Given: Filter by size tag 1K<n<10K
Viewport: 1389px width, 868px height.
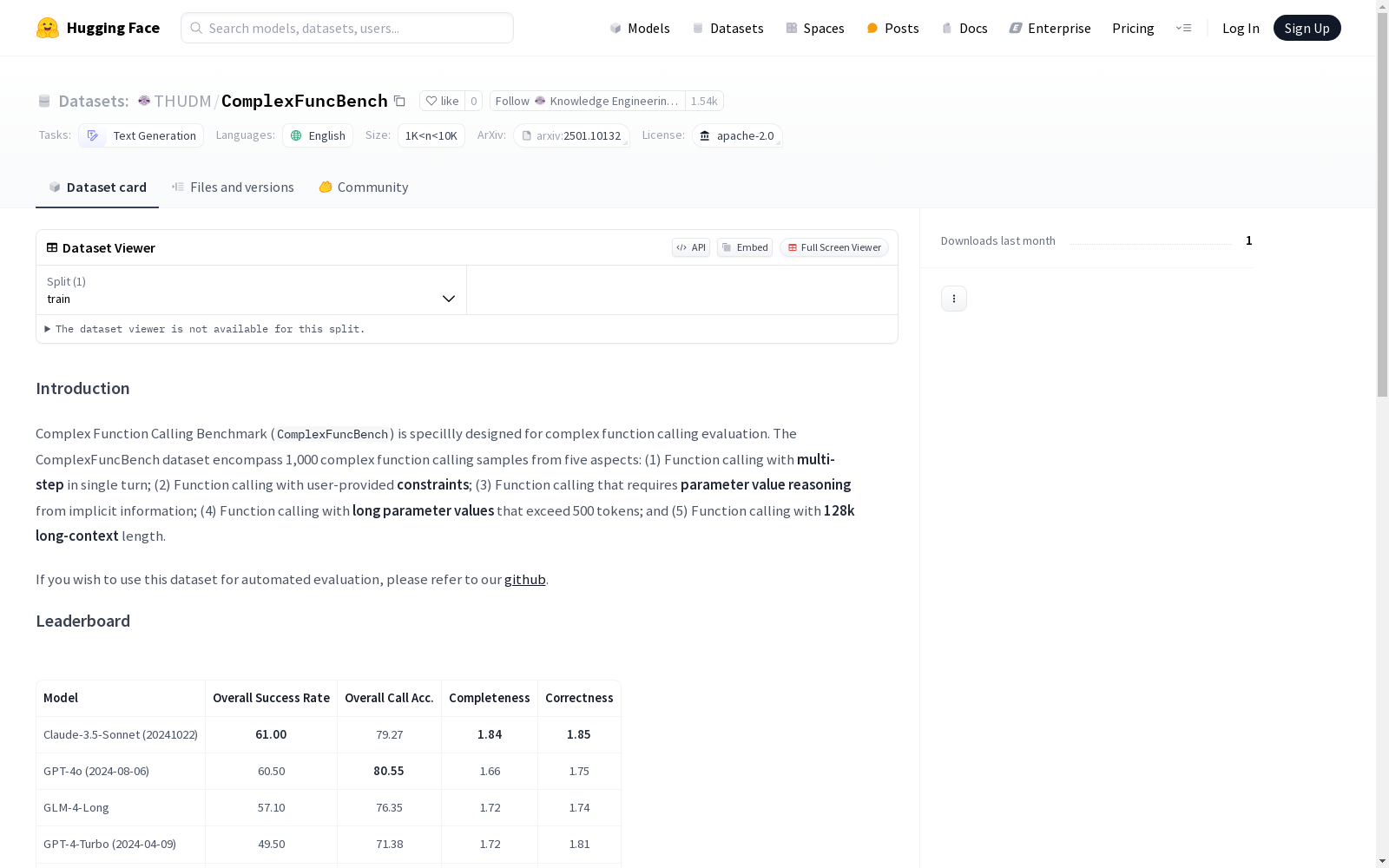Looking at the screenshot, I should pos(431,135).
